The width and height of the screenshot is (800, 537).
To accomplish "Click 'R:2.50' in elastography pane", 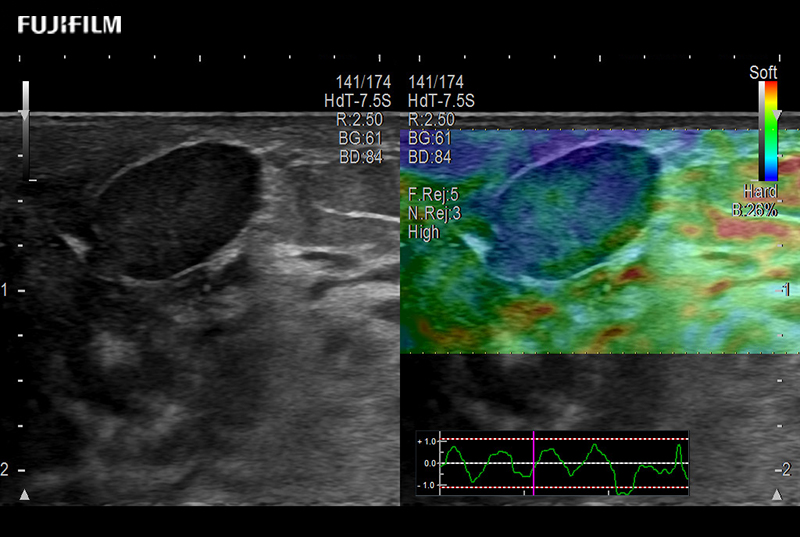I will click(432, 119).
